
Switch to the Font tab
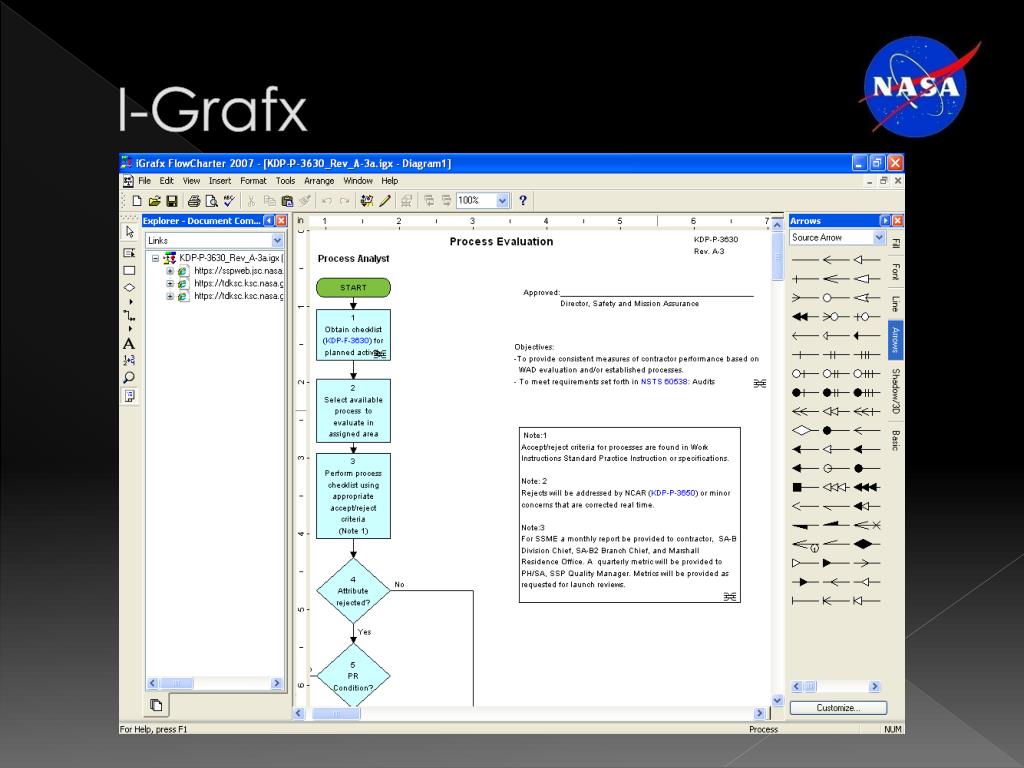pos(895,271)
